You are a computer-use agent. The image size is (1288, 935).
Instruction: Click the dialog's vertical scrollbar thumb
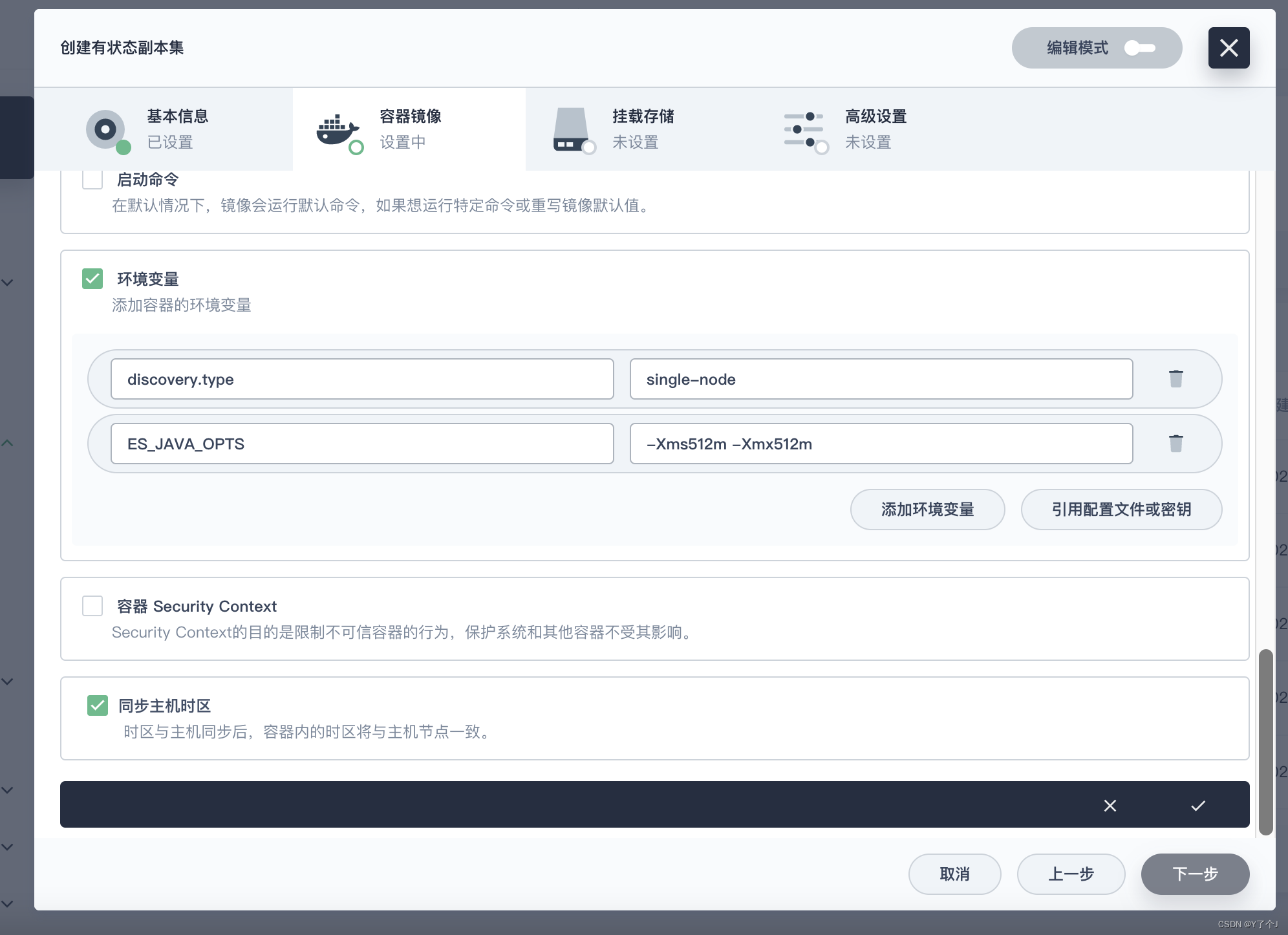(1265, 742)
